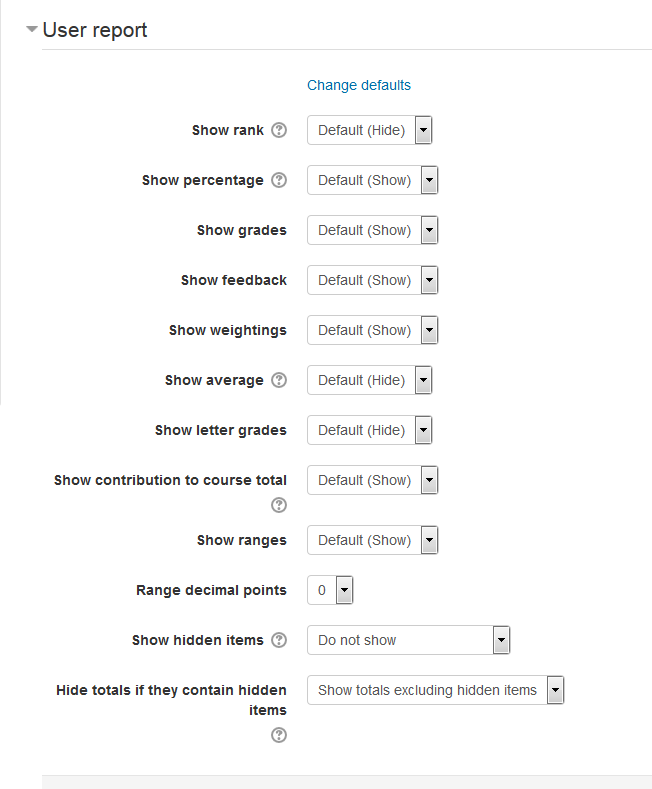Click help icon next to Show average
Image resolution: width=652 pixels, height=789 pixels.
click(279, 380)
